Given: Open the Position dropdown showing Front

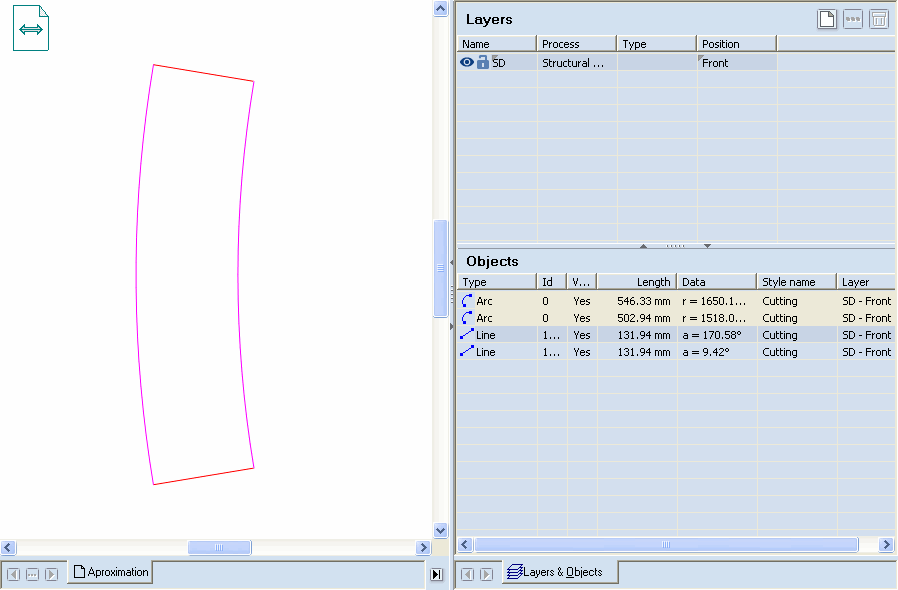Looking at the screenshot, I should [736, 62].
